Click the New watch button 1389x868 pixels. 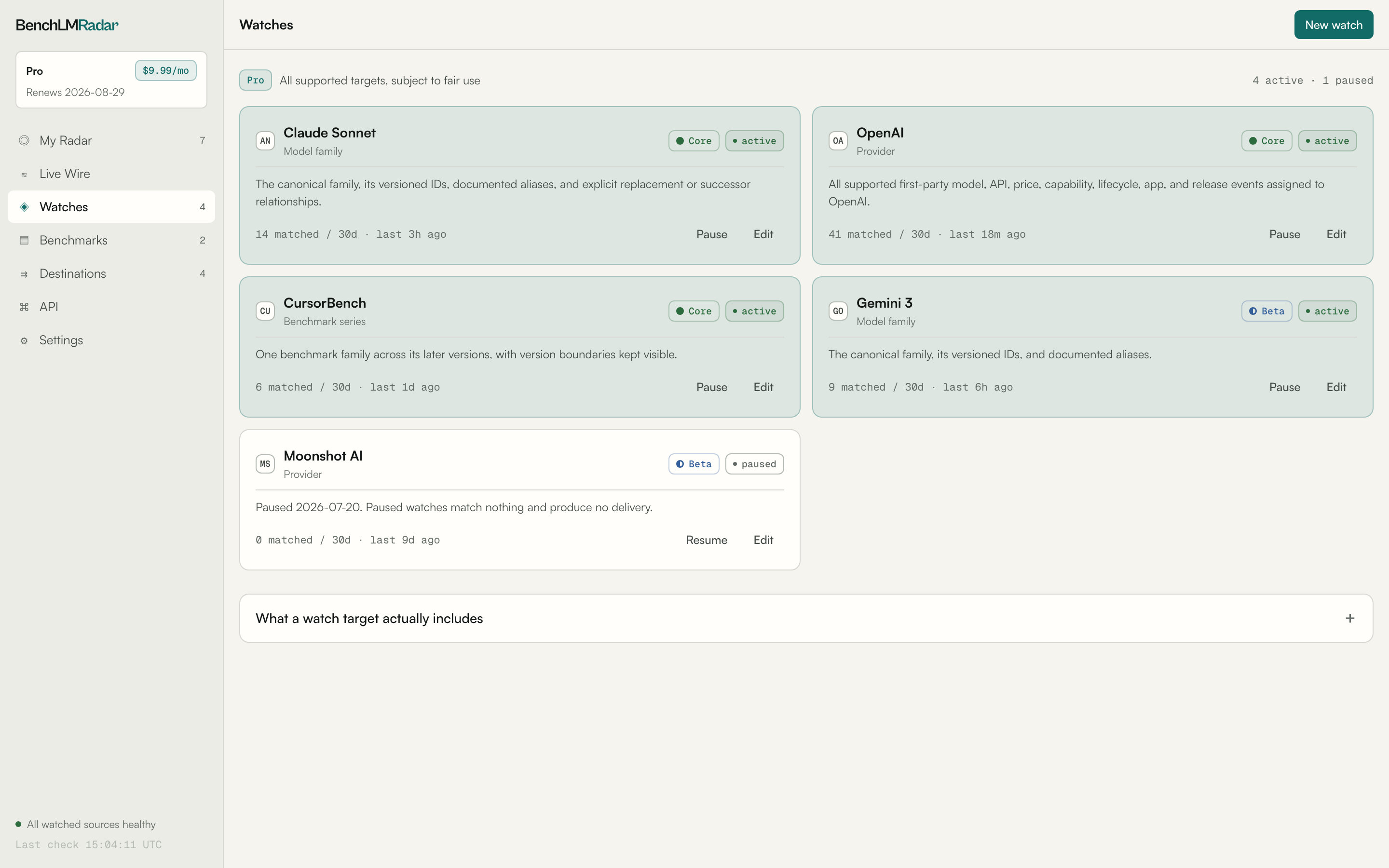coord(1334,25)
